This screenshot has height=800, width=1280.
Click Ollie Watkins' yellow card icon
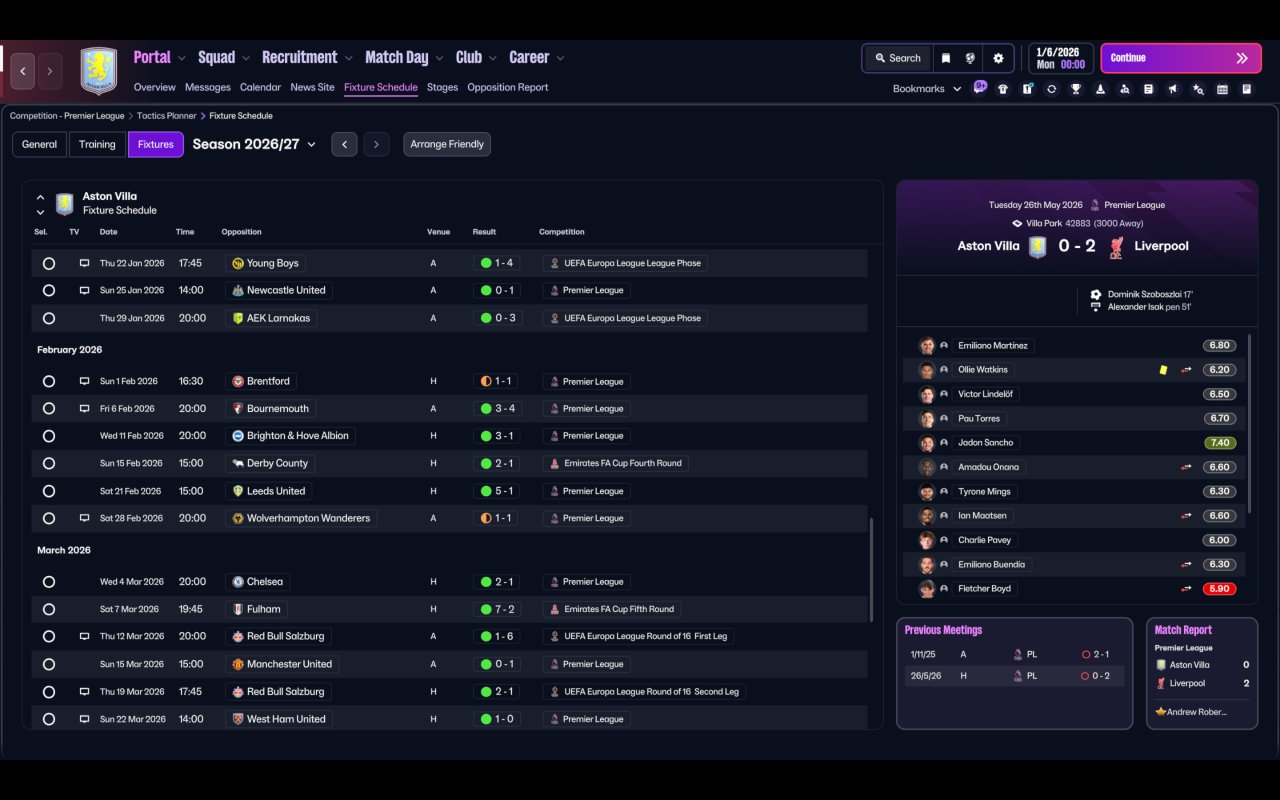(x=1163, y=370)
